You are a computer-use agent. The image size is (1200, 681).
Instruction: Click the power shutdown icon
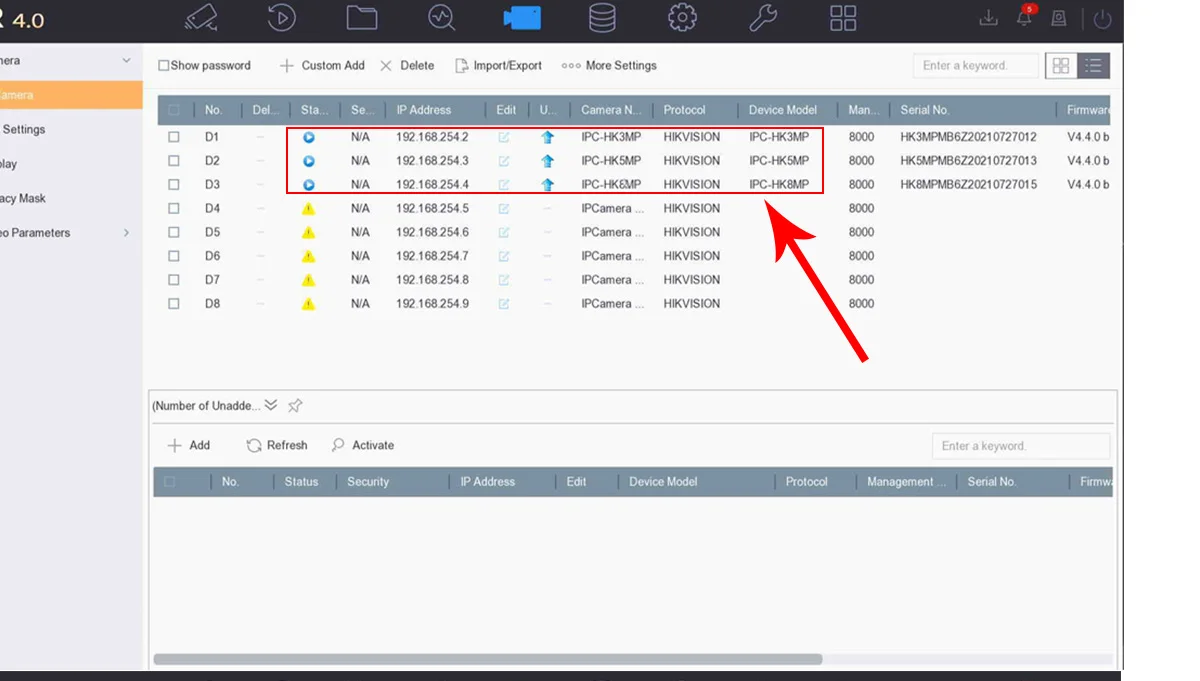coord(1102,19)
